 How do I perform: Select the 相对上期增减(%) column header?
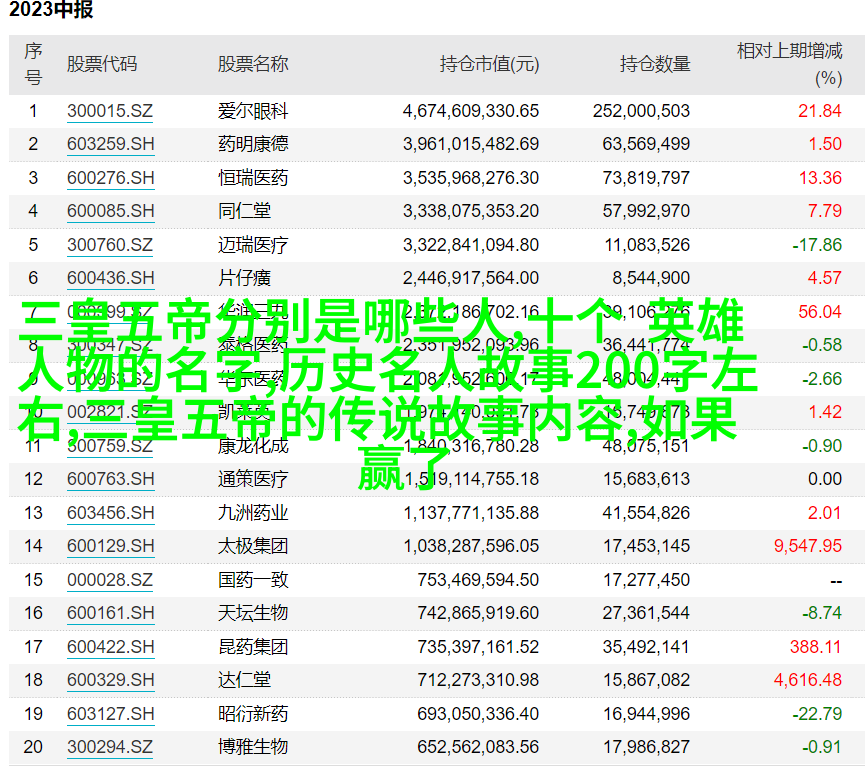pyautogui.click(x=790, y=65)
